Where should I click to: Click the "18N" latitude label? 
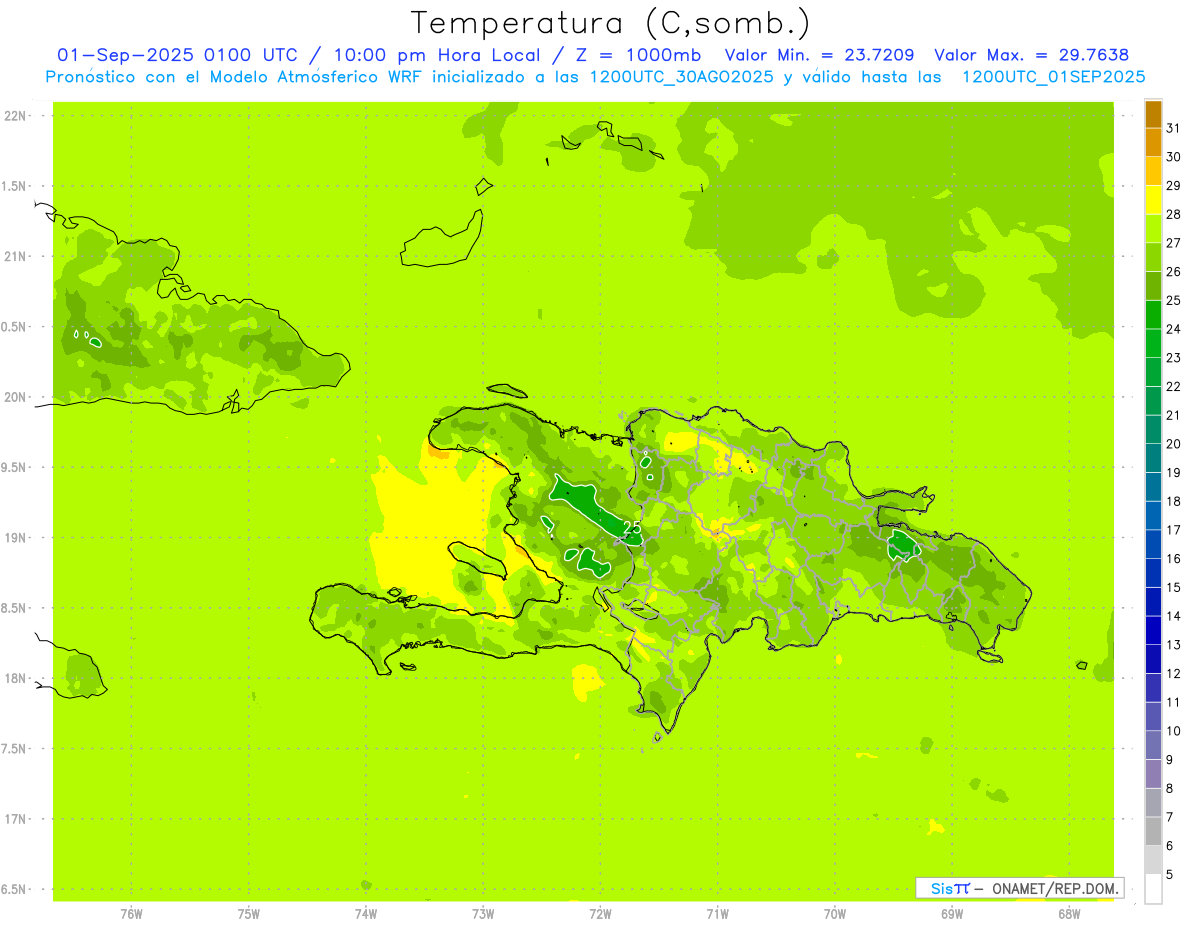(x=16, y=678)
